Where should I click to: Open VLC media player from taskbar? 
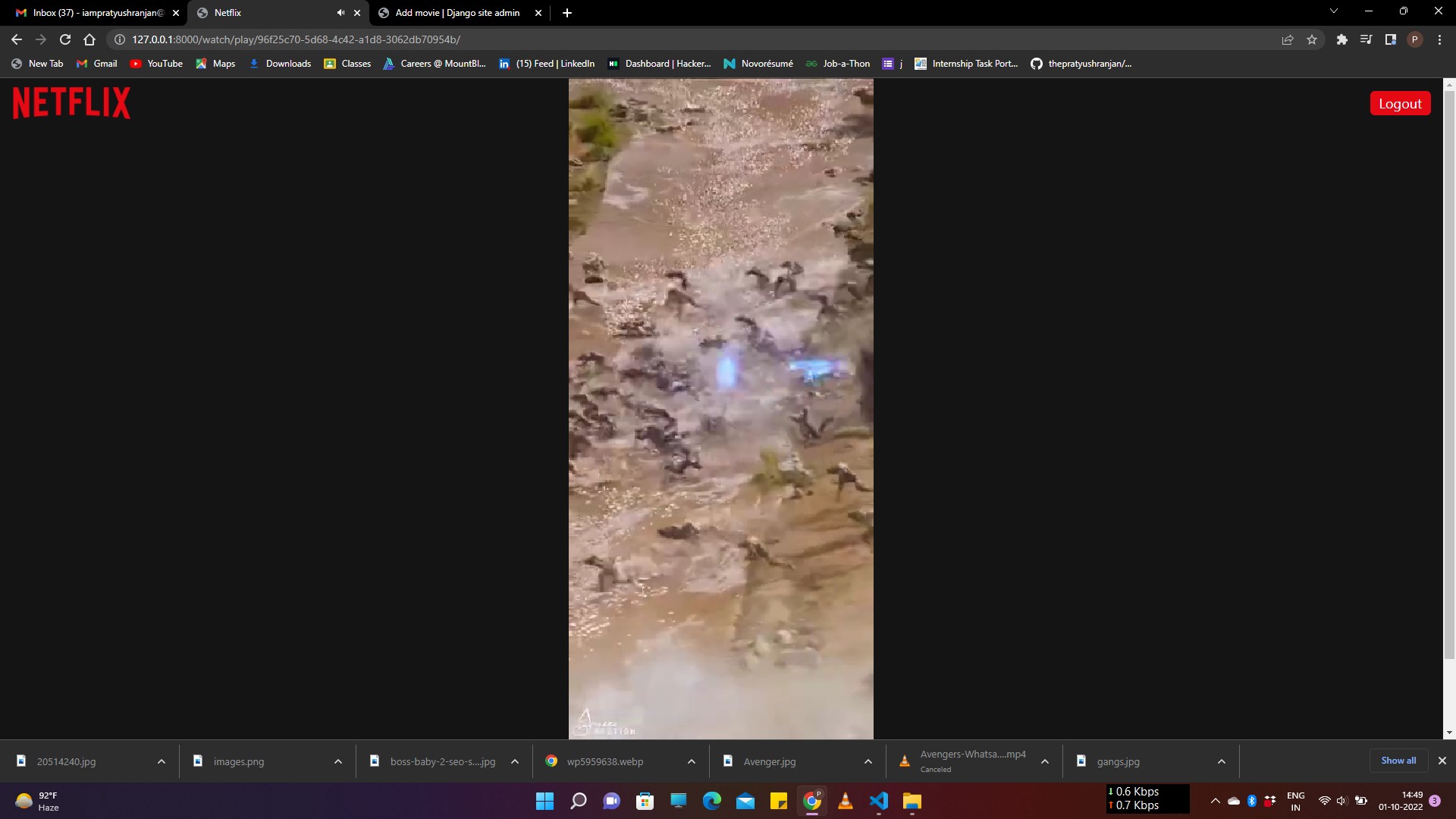[845, 801]
